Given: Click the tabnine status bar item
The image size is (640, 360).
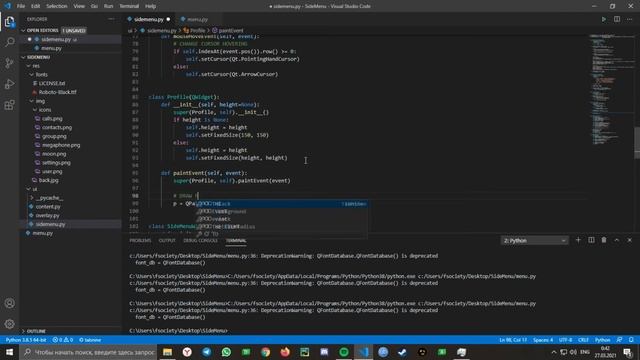Looking at the screenshot, I should point(90,340).
